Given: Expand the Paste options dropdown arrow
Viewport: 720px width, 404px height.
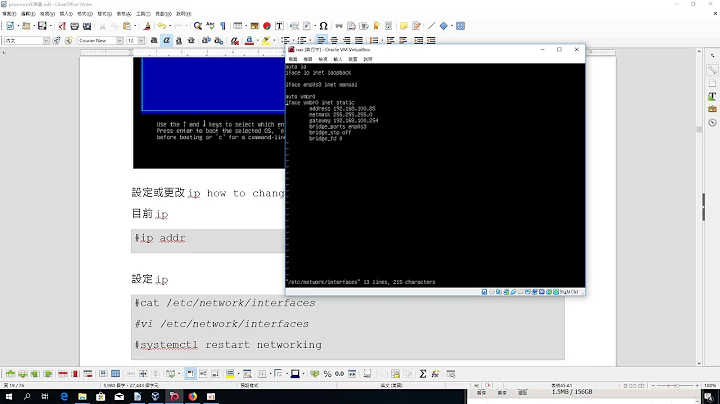Looking at the screenshot, I should pyautogui.click(x=135, y=26).
